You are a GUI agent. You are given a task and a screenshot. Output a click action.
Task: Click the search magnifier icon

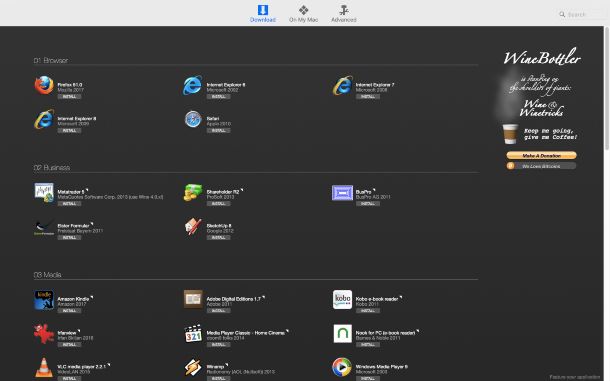coord(562,14)
